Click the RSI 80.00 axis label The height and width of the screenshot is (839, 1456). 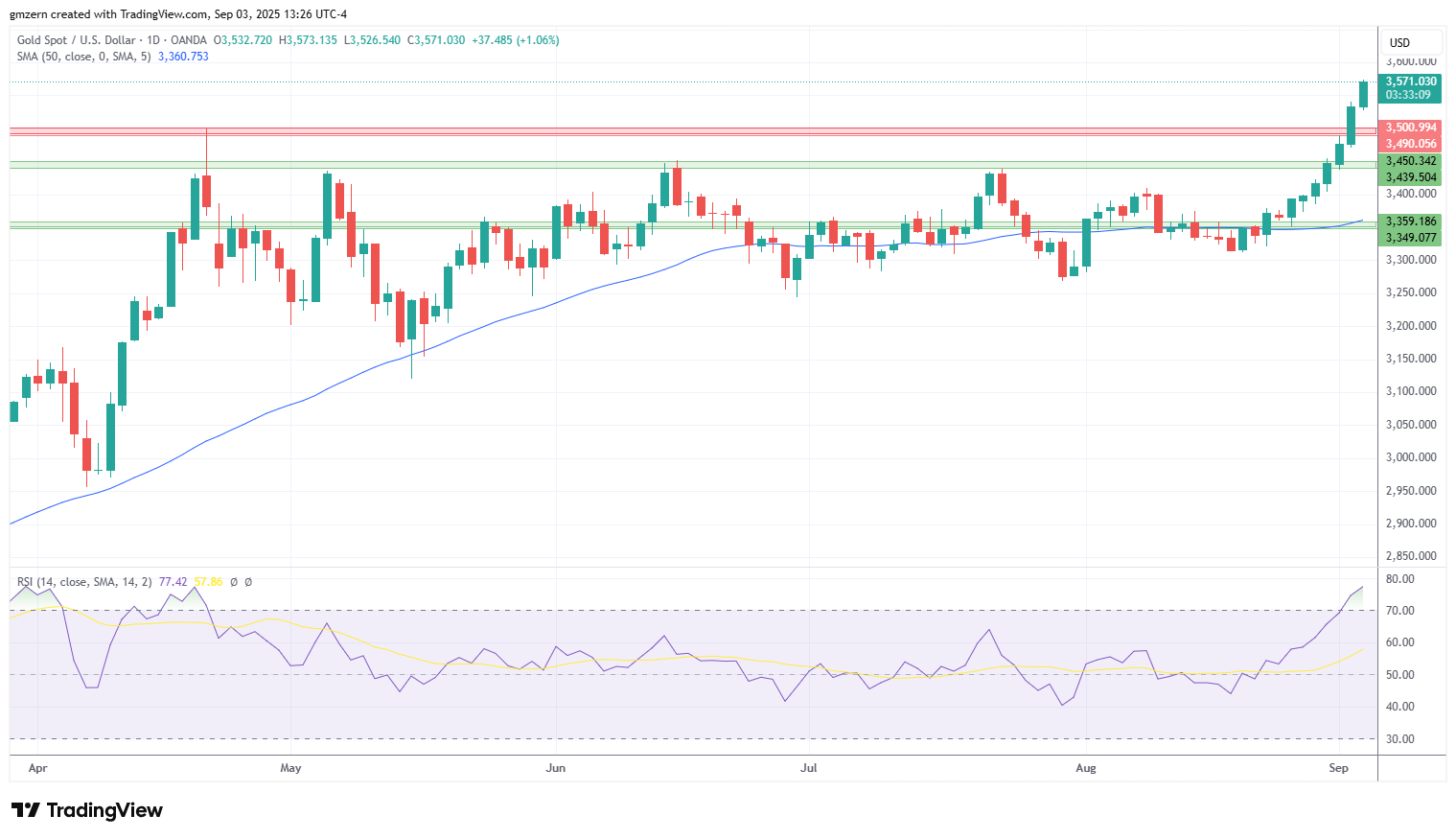pyautogui.click(x=1400, y=579)
